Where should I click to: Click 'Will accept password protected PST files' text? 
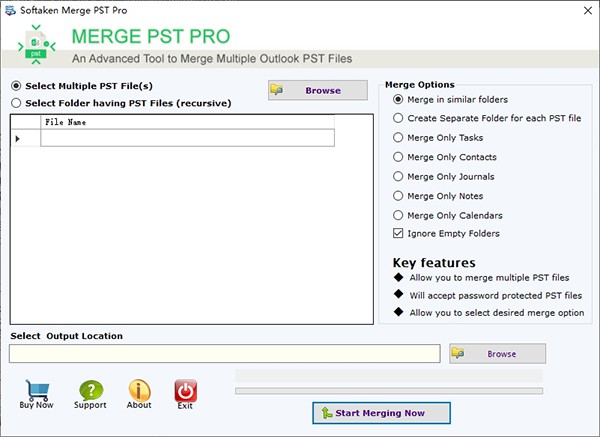tap(496, 295)
